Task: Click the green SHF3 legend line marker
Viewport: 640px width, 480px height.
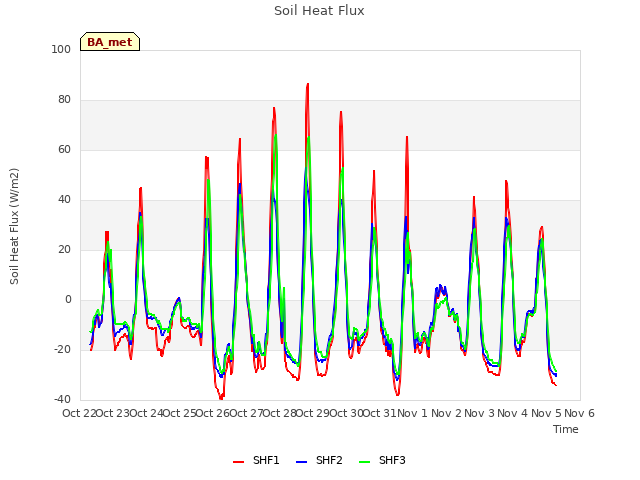Action: tap(364, 462)
